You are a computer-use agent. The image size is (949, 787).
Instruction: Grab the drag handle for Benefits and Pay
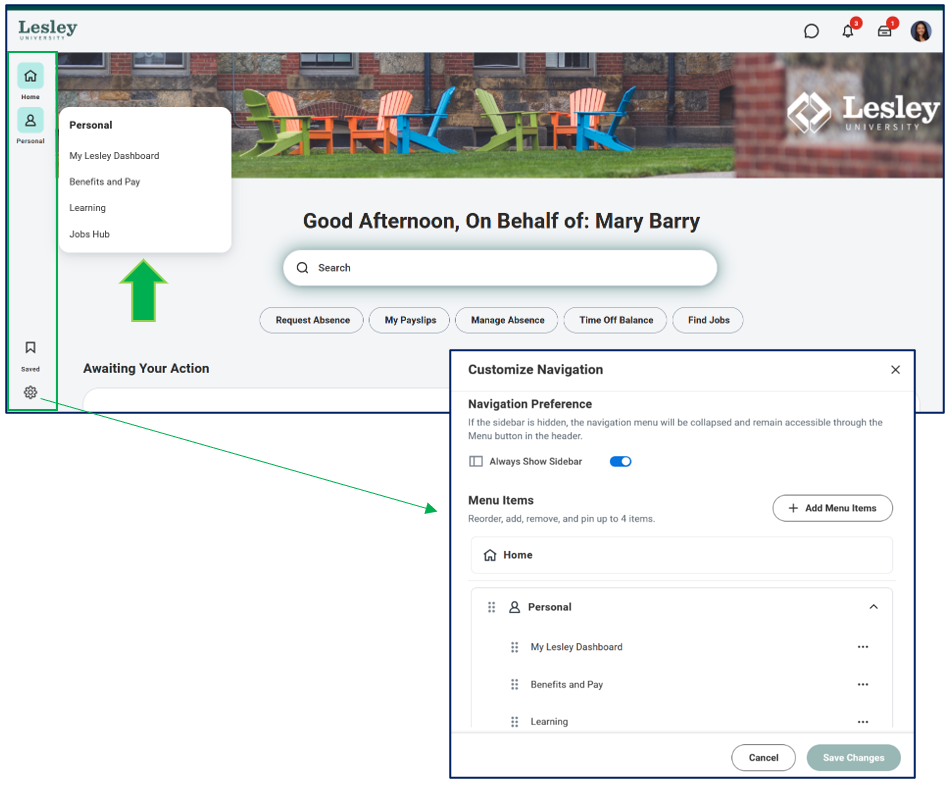[514, 685]
